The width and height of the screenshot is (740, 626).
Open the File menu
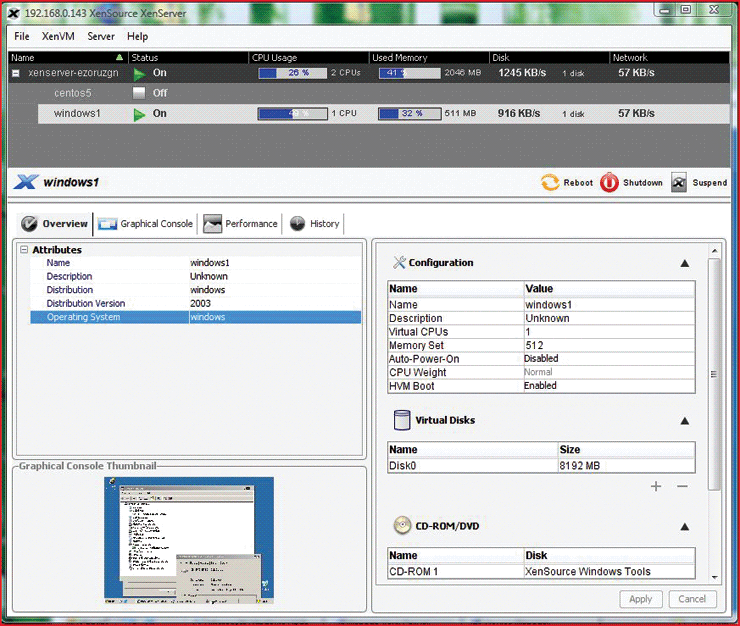(x=22, y=36)
